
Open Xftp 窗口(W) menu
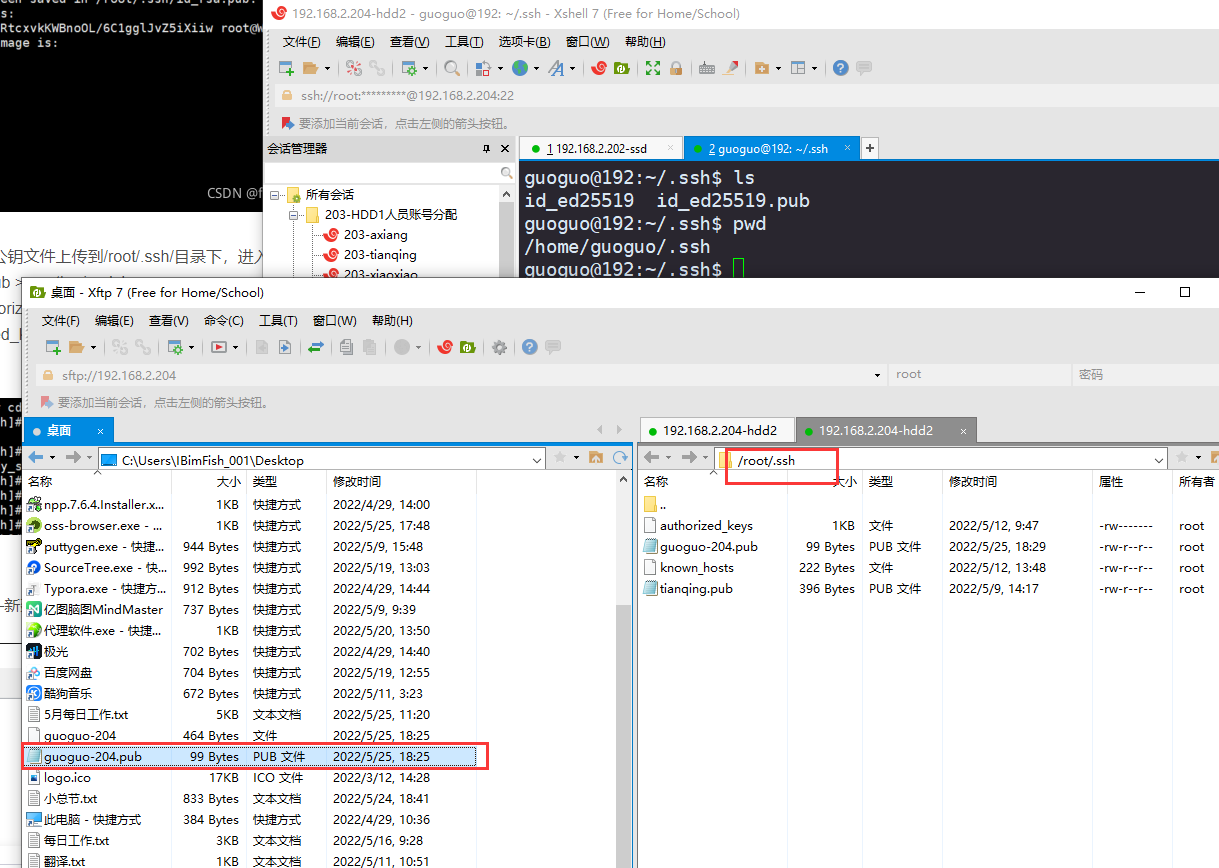click(334, 321)
